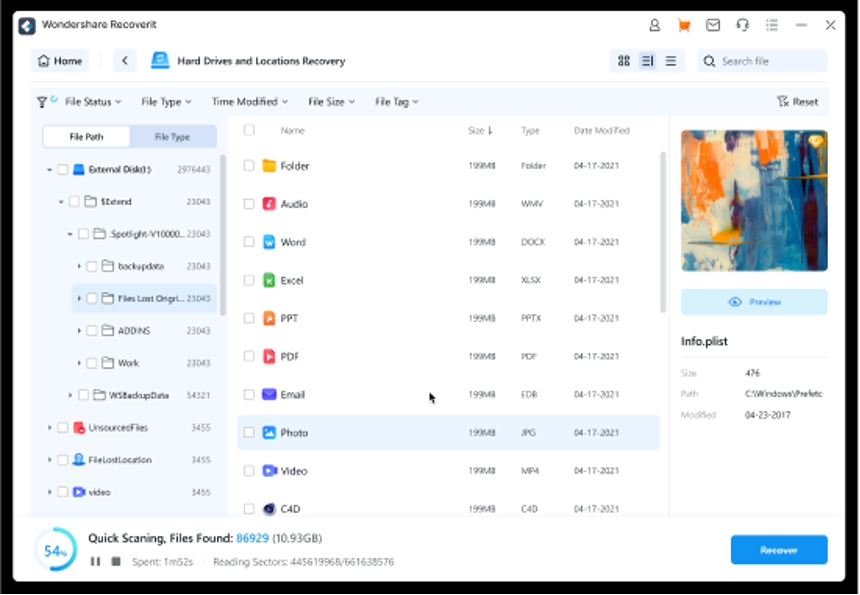Click the Video file icon
Screen dimensions: 860x595
coord(269,471)
